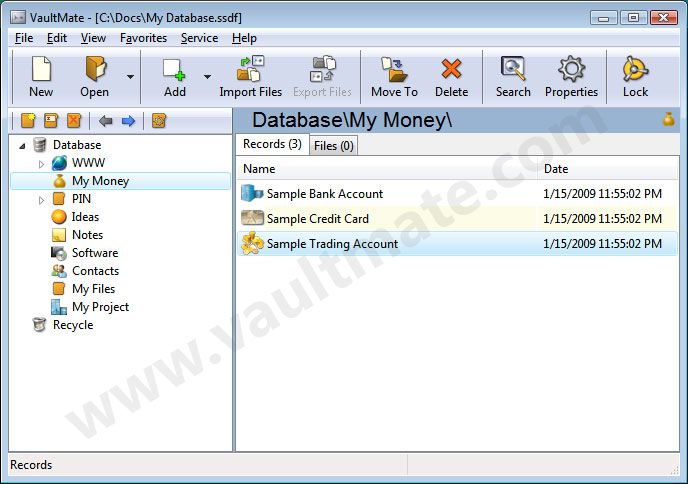Click the new folder icon in tree toolbar

[x=29, y=121]
